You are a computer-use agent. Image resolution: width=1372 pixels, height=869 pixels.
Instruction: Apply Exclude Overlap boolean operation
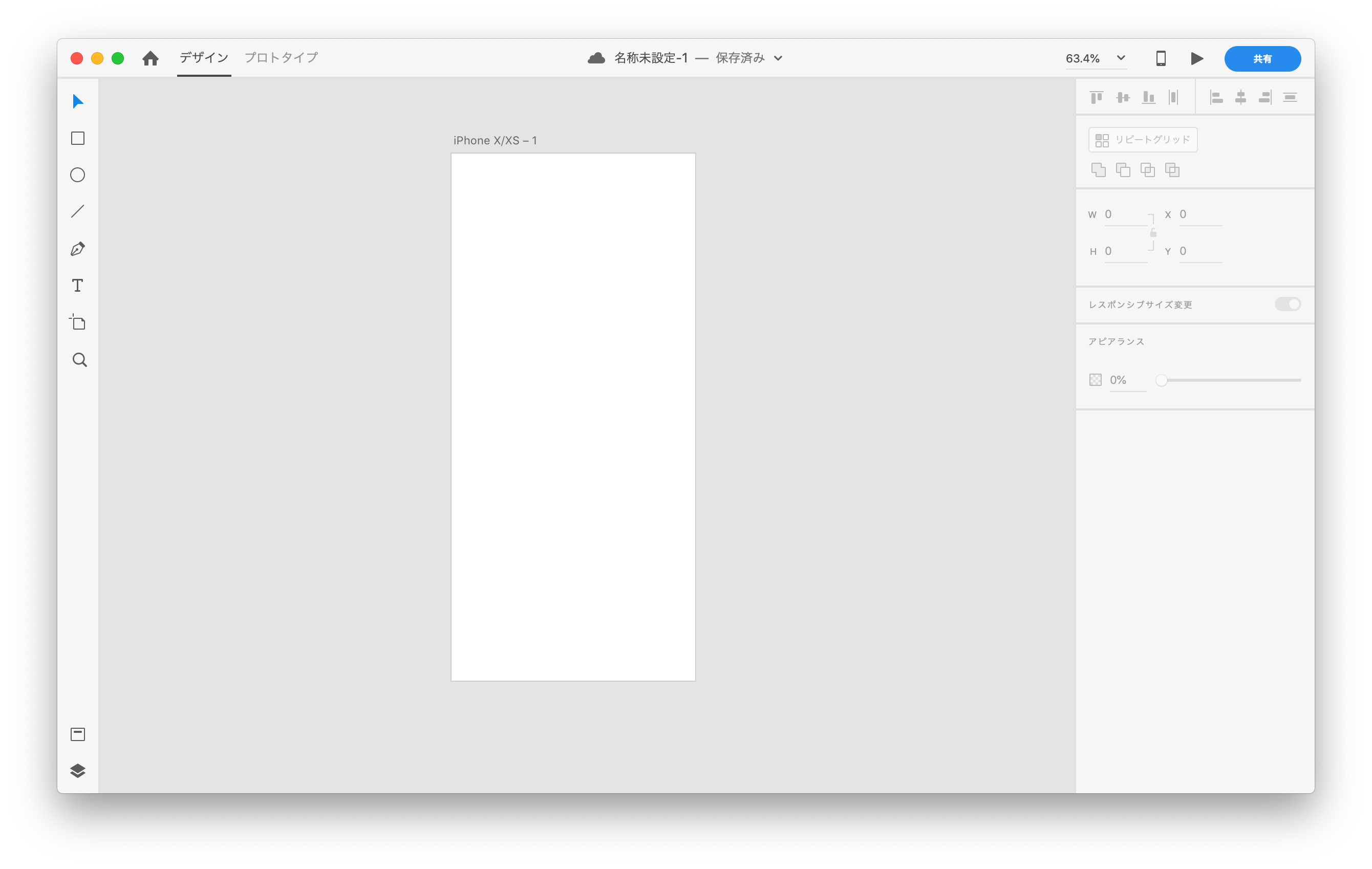click(1172, 170)
